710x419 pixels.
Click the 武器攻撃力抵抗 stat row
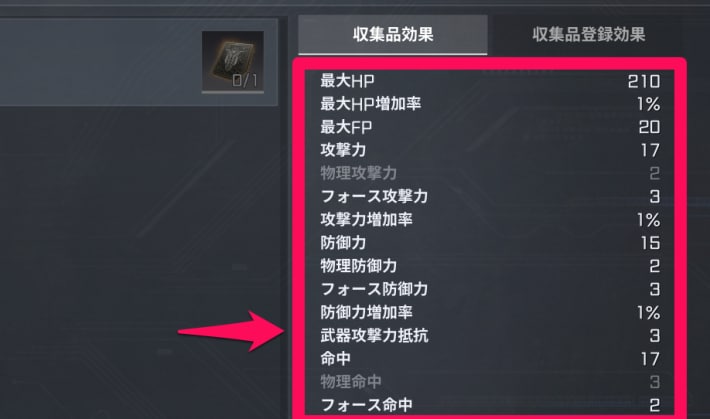pyautogui.click(x=489, y=336)
